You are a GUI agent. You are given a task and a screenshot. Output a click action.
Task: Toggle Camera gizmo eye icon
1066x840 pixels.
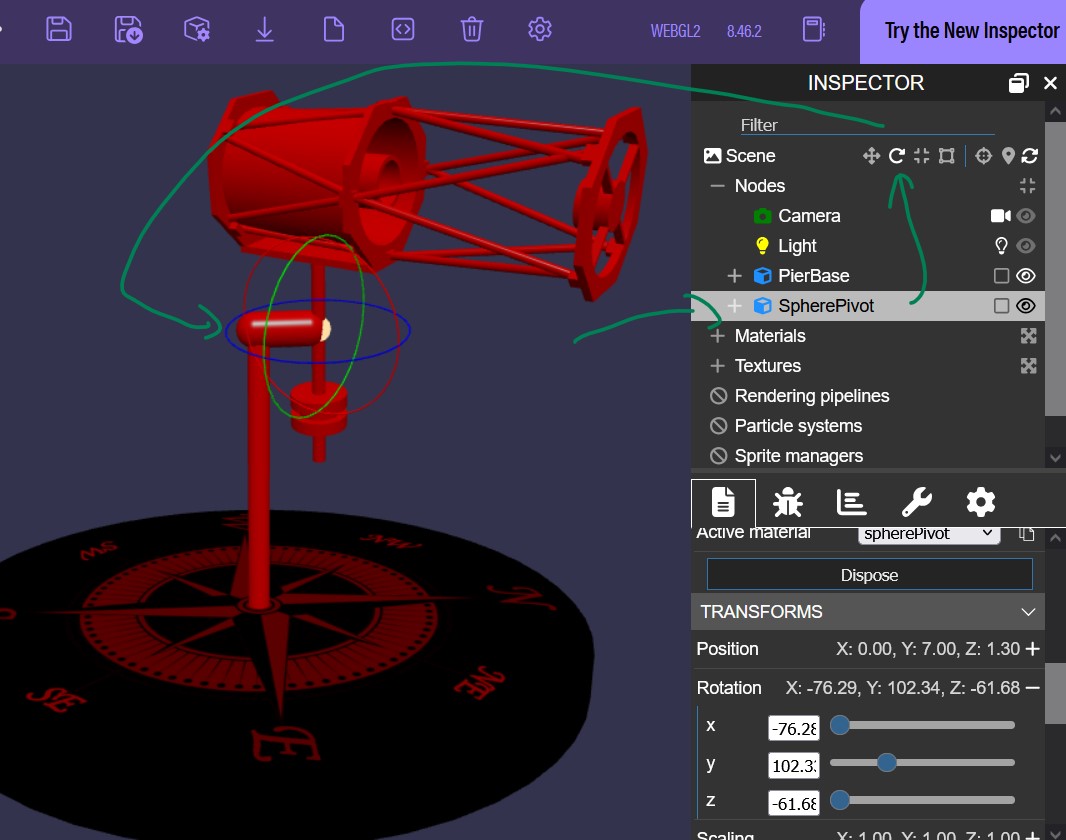(x=1026, y=215)
